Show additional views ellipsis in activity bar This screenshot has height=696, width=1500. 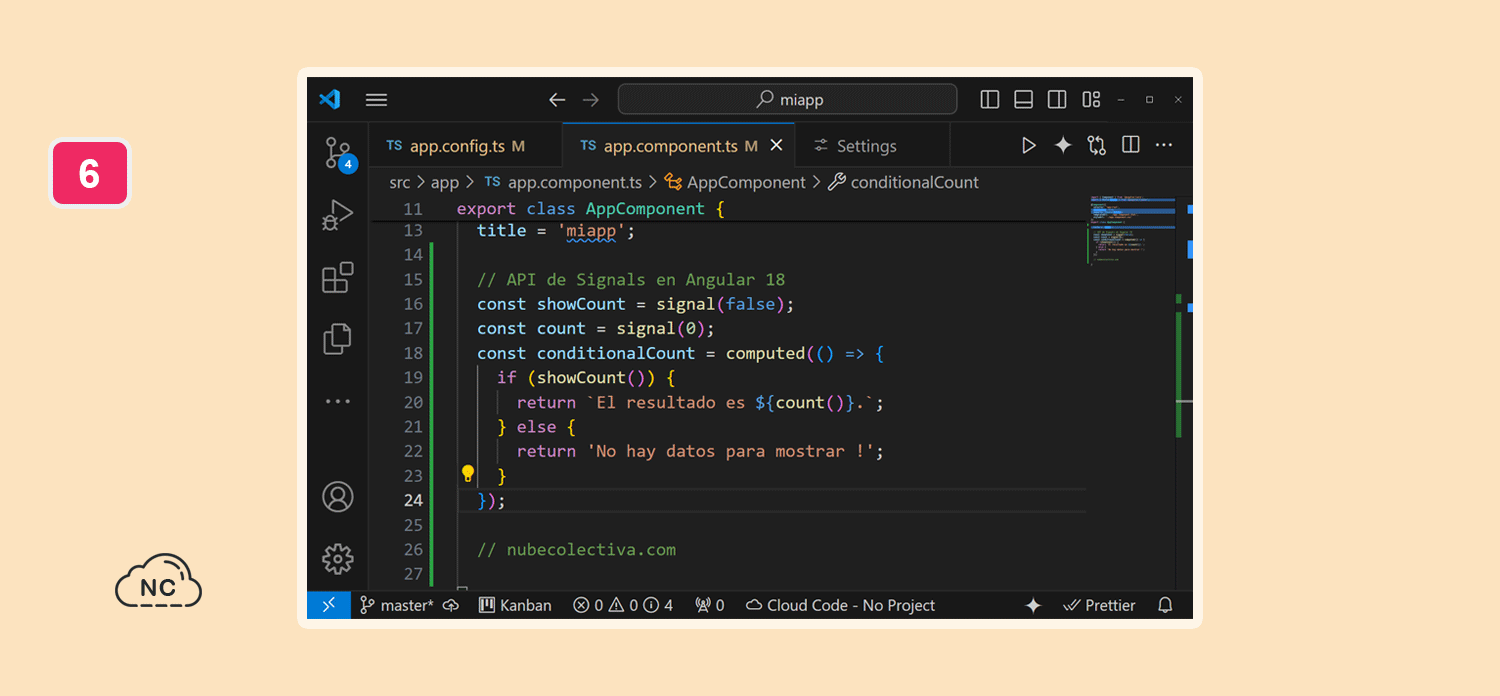coord(338,401)
